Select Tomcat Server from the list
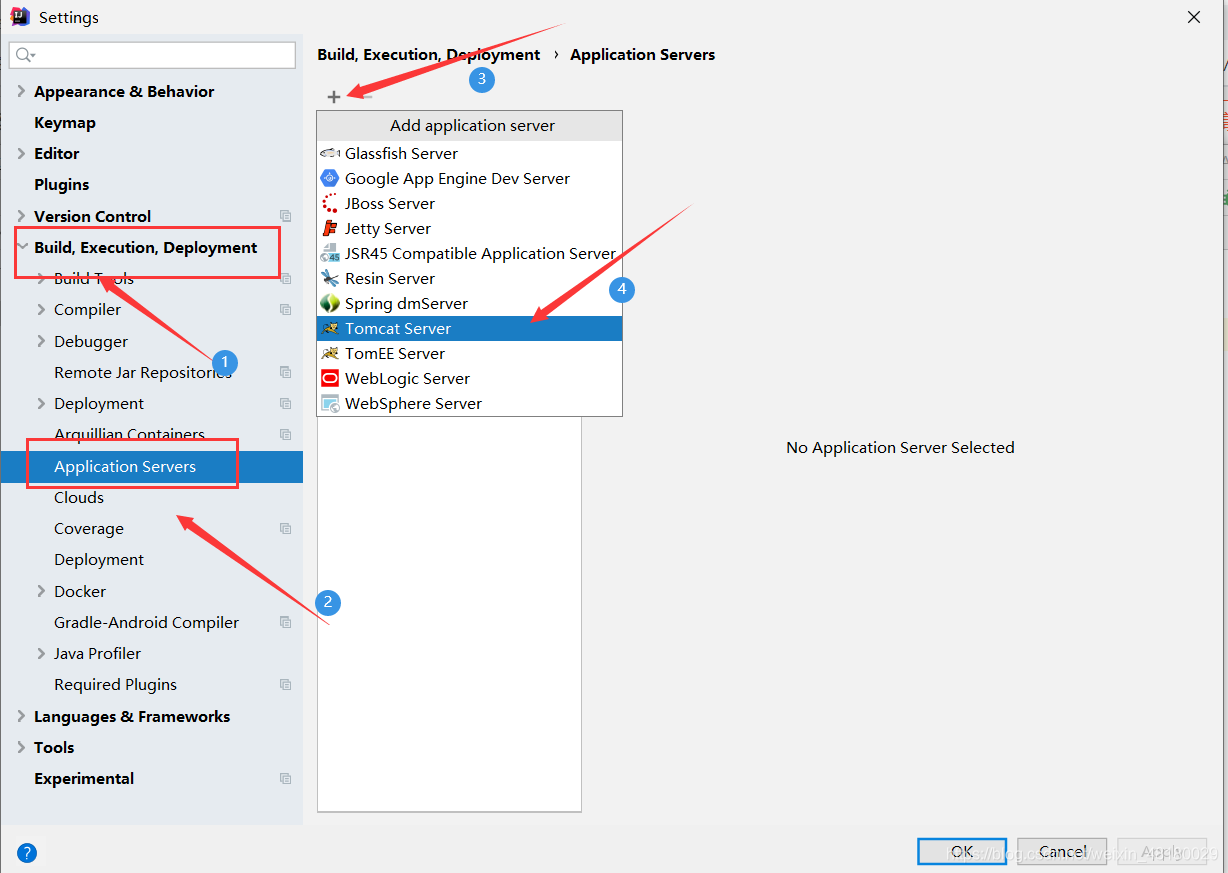 click(470, 328)
